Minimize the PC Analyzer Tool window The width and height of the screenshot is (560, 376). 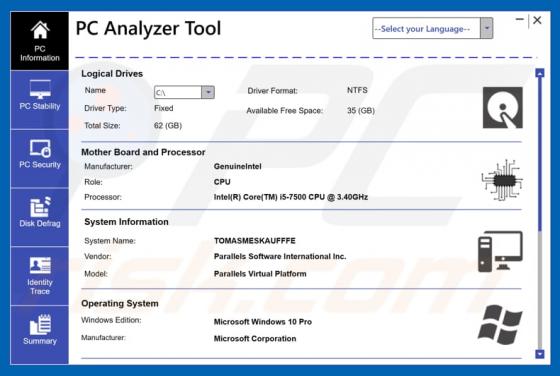point(520,20)
